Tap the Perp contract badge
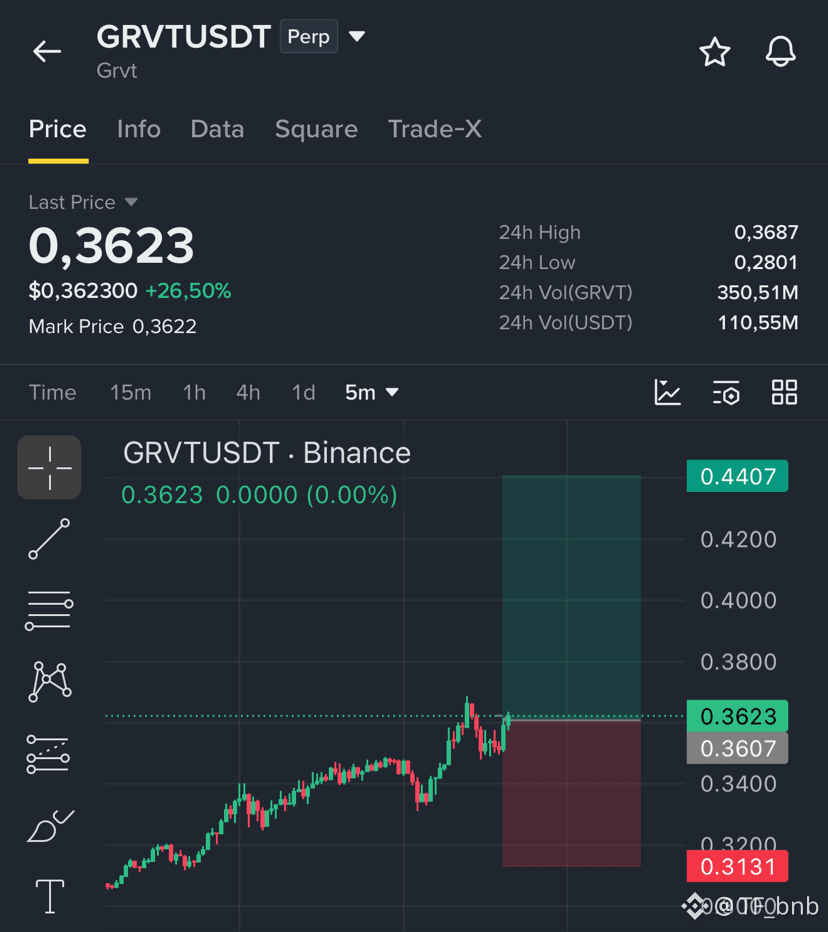Viewport: 828px width, 932px height. click(x=309, y=36)
